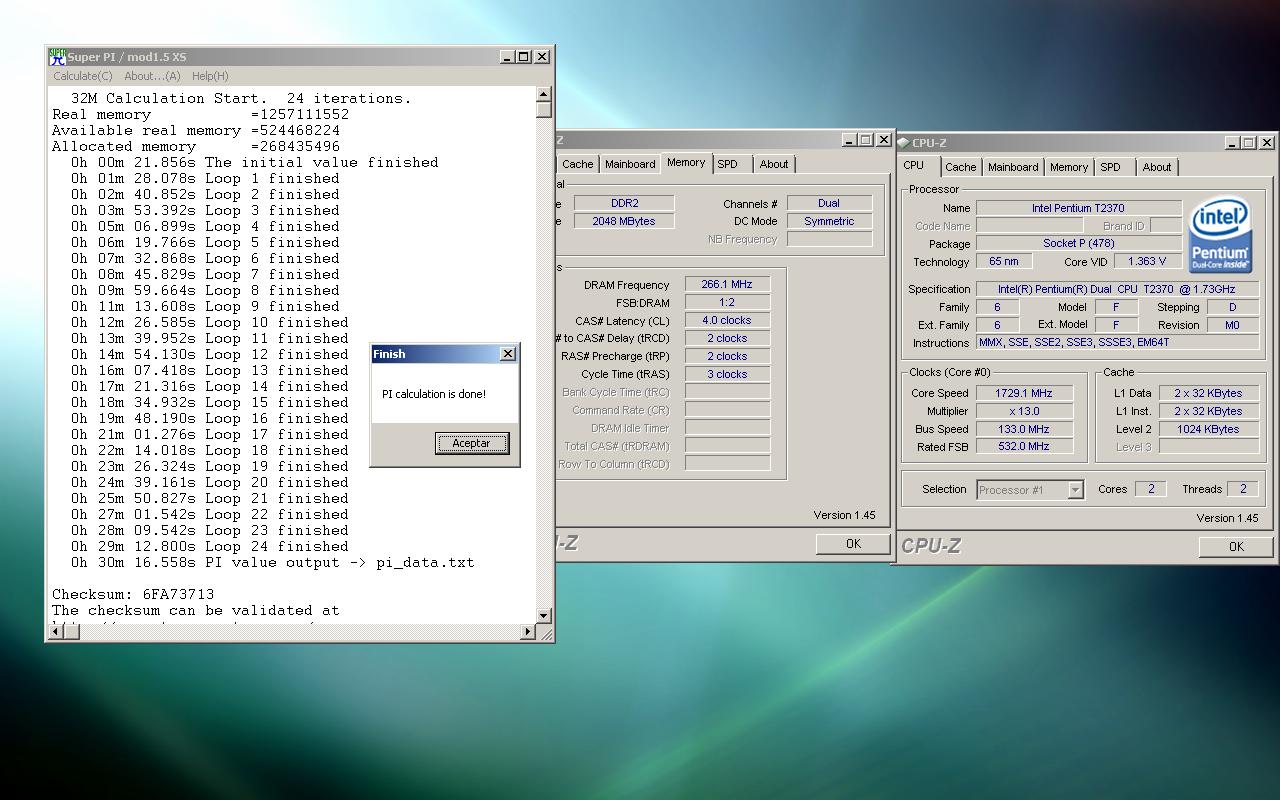This screenshot has height=800, width=1280.
Task: Select Cache tab in left CPU-Z window
Action: point(577,164)
